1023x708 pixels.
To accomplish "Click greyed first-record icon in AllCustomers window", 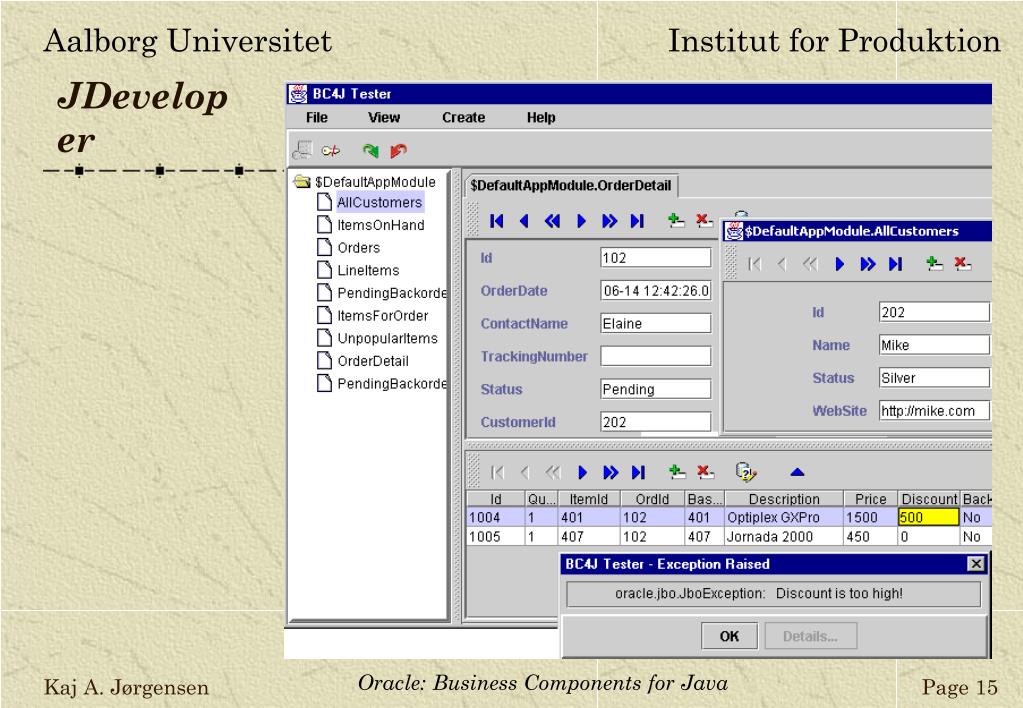I will 755,264.
